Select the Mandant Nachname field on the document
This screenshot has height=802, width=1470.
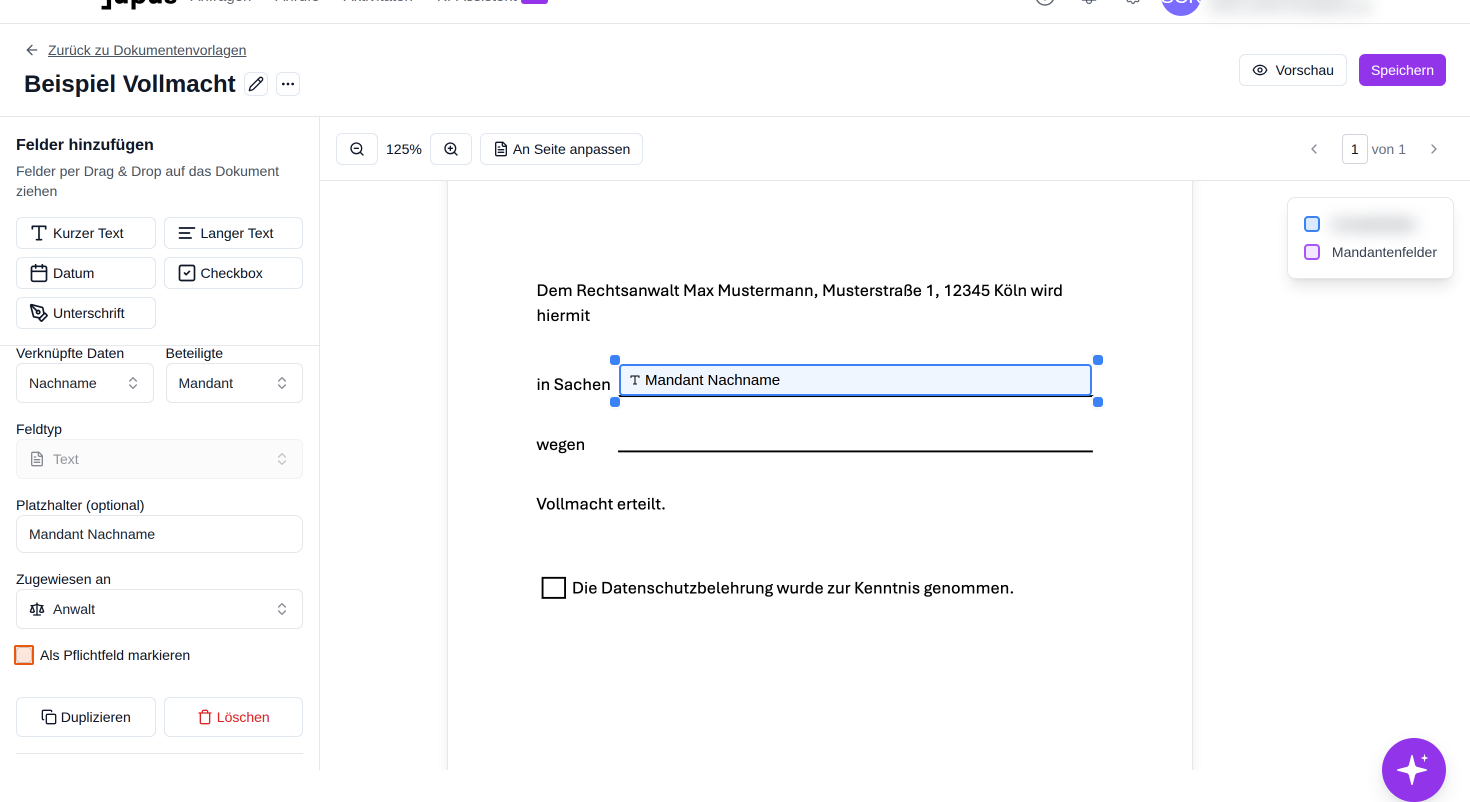click(855, 380)
